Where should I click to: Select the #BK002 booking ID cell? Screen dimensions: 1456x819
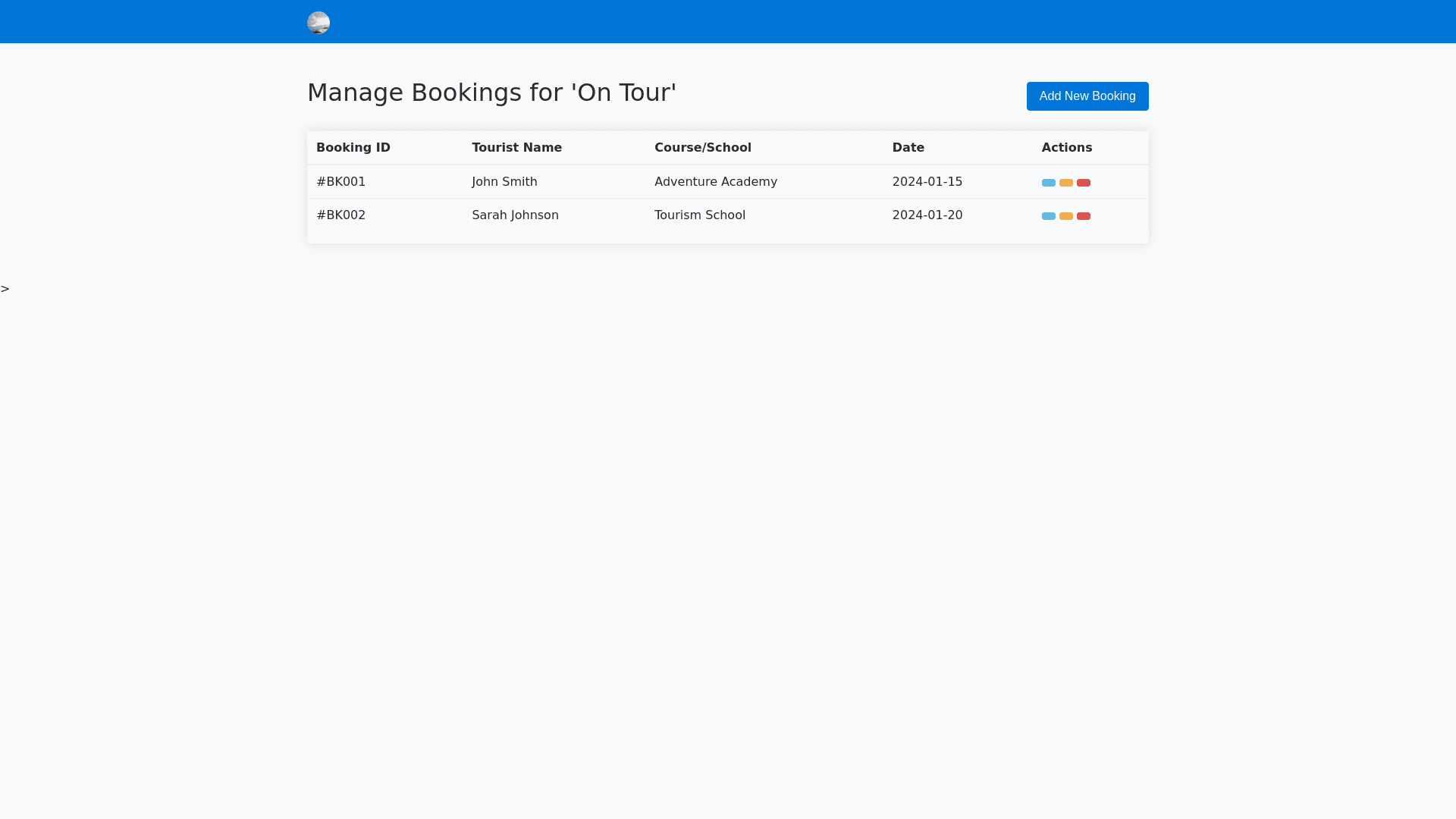[340, 215]
